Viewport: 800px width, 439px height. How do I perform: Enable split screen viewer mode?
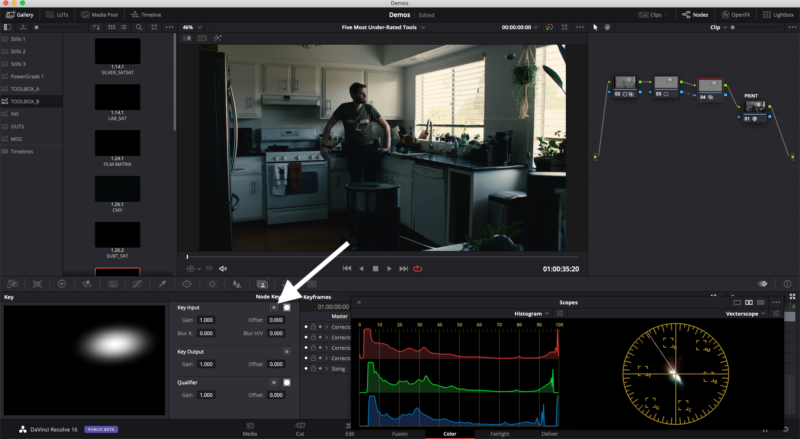(203, 38)
